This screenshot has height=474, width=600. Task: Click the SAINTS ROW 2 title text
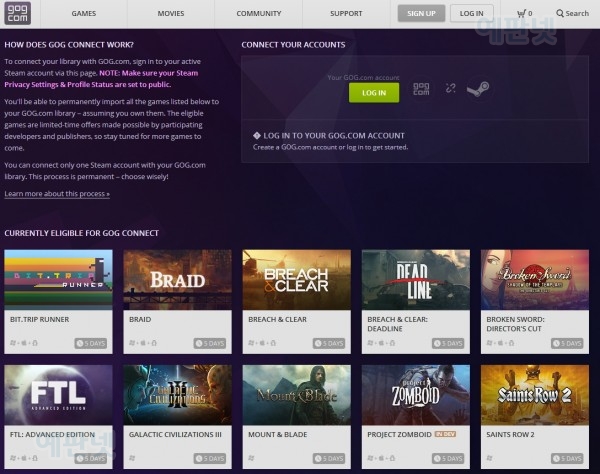510,435
